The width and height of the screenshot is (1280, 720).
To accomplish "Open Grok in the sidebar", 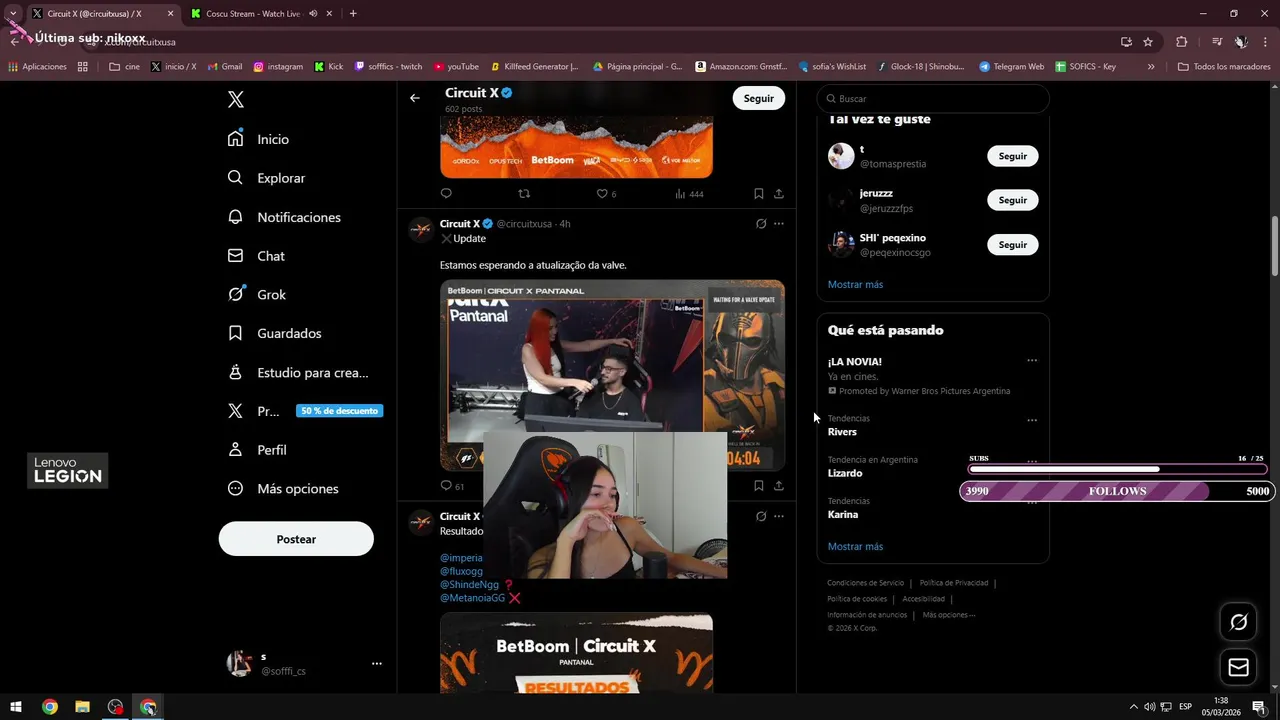I will click(257, 295).
